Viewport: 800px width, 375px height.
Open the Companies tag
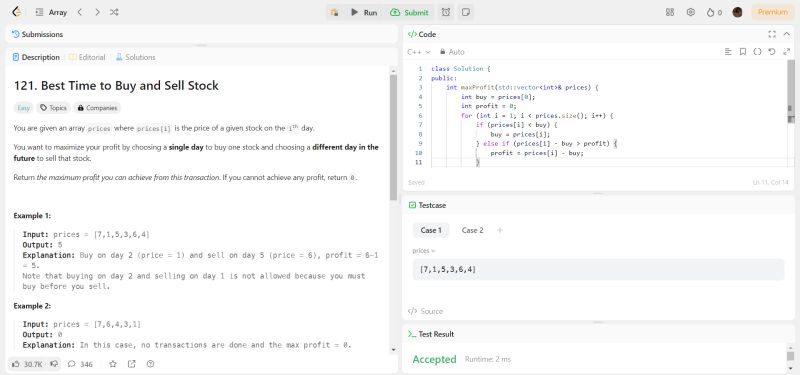coord(97,108)
